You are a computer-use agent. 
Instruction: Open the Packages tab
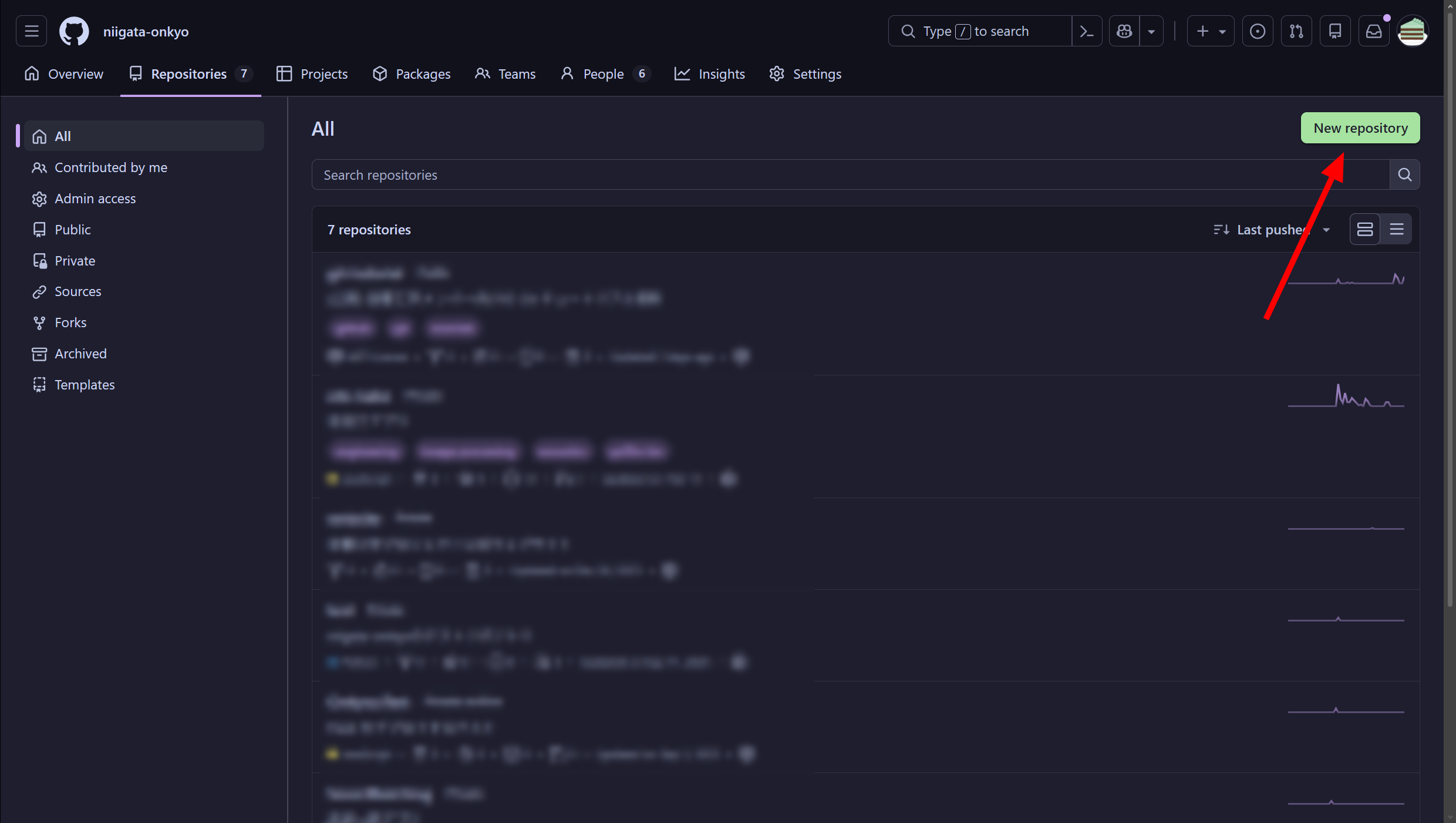click(412, 74)
